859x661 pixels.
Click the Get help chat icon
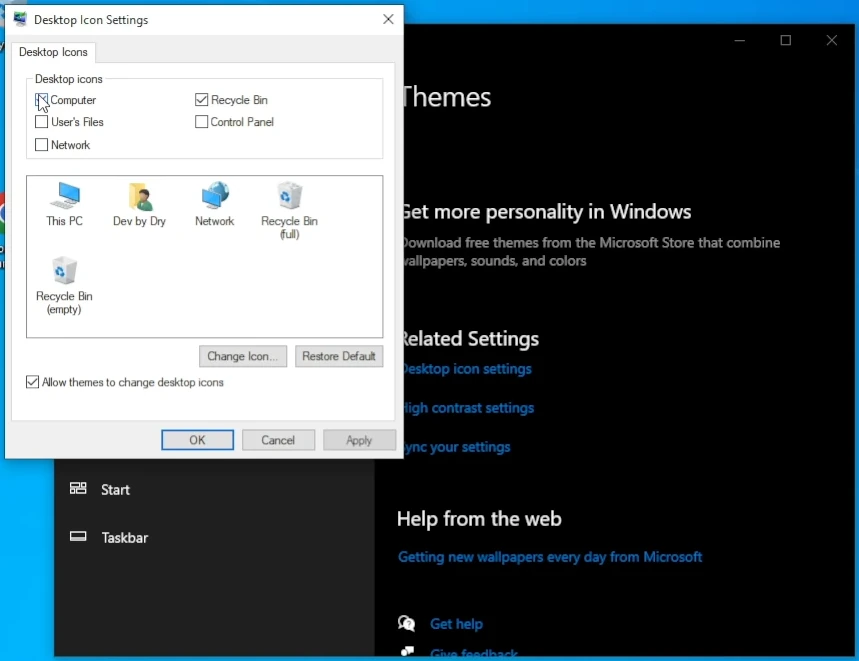[x=406, y=623]
